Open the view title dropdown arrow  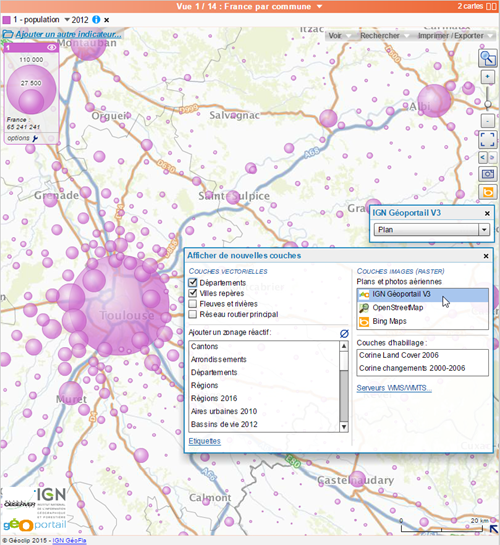point(319,6)
